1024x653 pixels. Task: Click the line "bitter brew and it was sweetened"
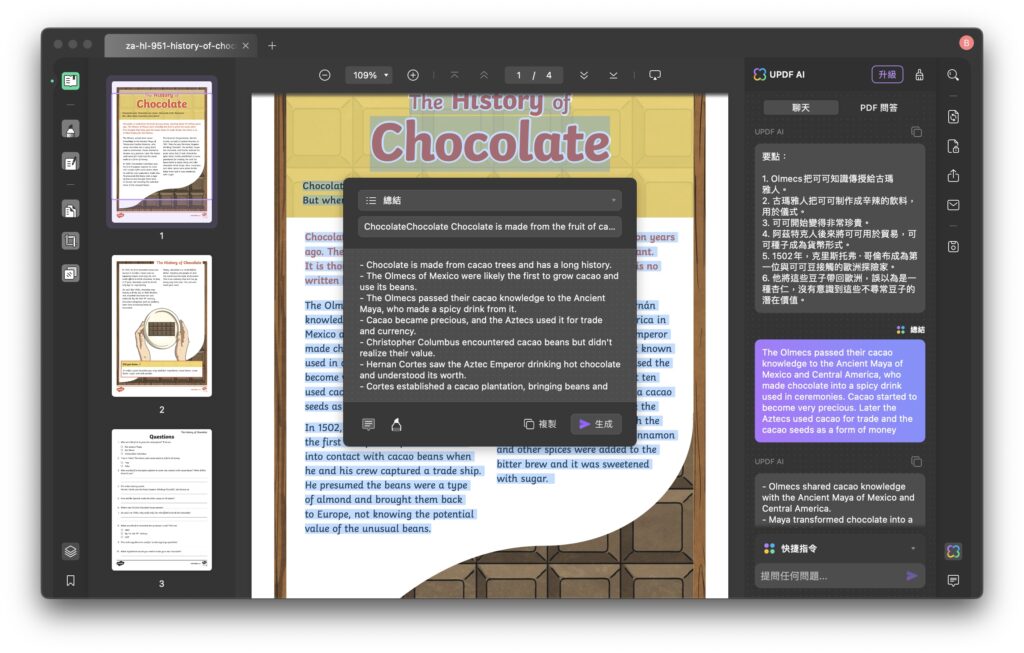pyautogui.click(x=573, y=464)
